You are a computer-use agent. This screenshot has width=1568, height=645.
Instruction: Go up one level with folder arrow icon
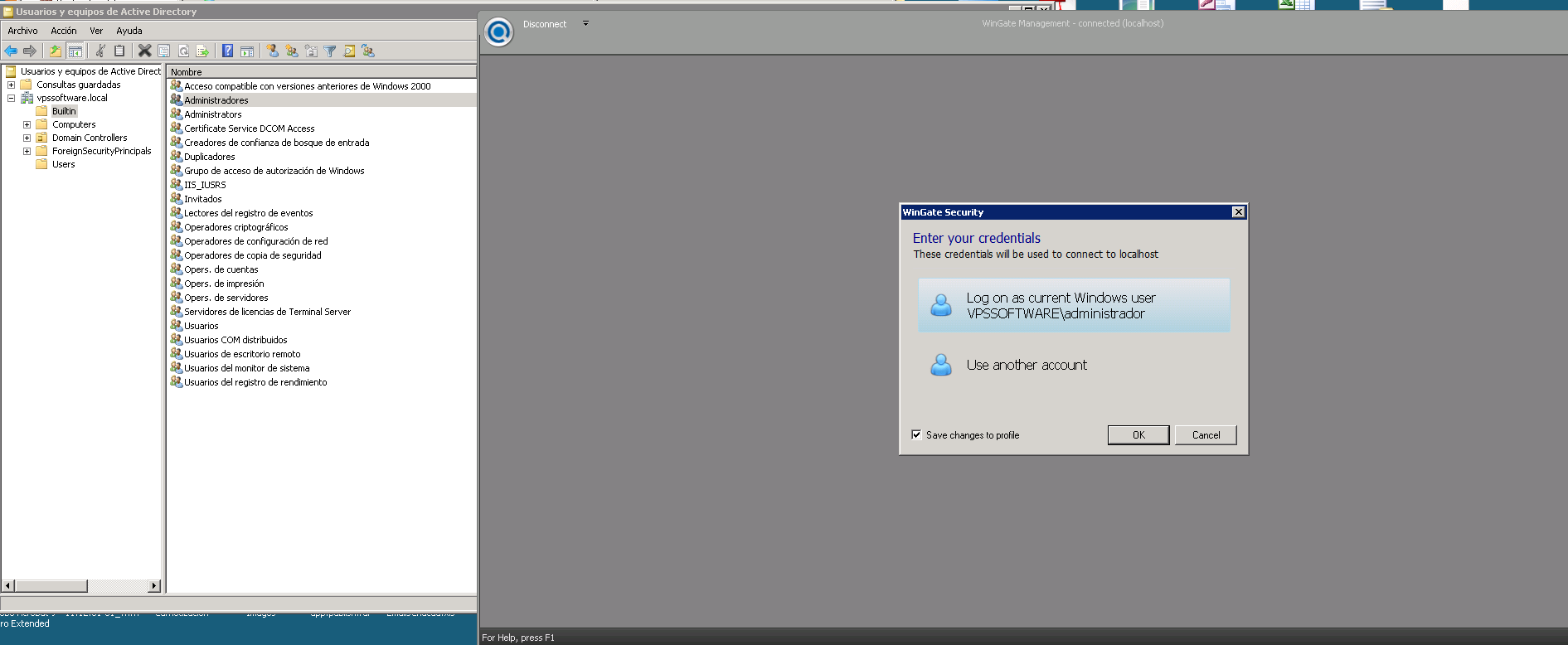[56, 51]
